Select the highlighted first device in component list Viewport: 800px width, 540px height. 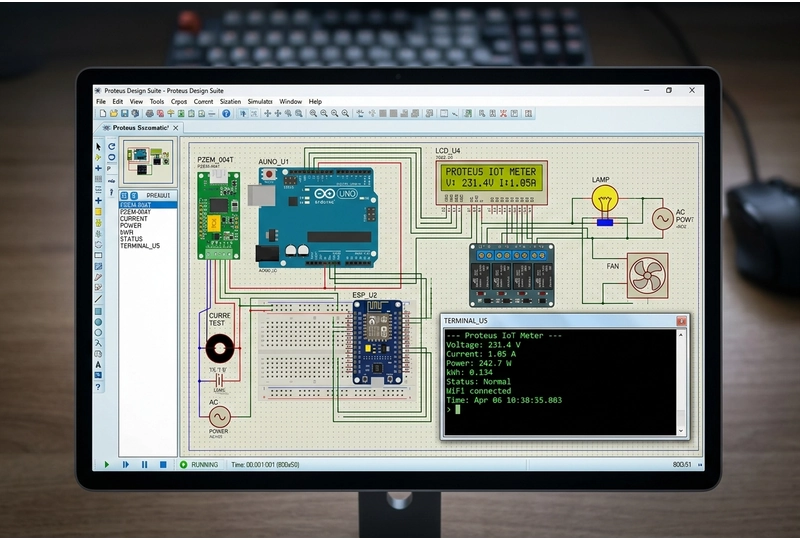click(148, 205)
